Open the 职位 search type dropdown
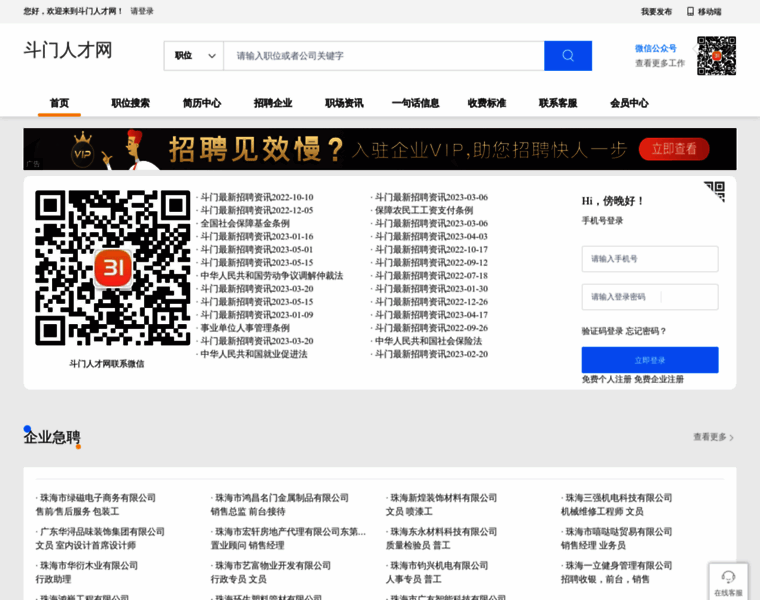Image resolution: width=760 pixels, height=600 pixels. point(194,56)
